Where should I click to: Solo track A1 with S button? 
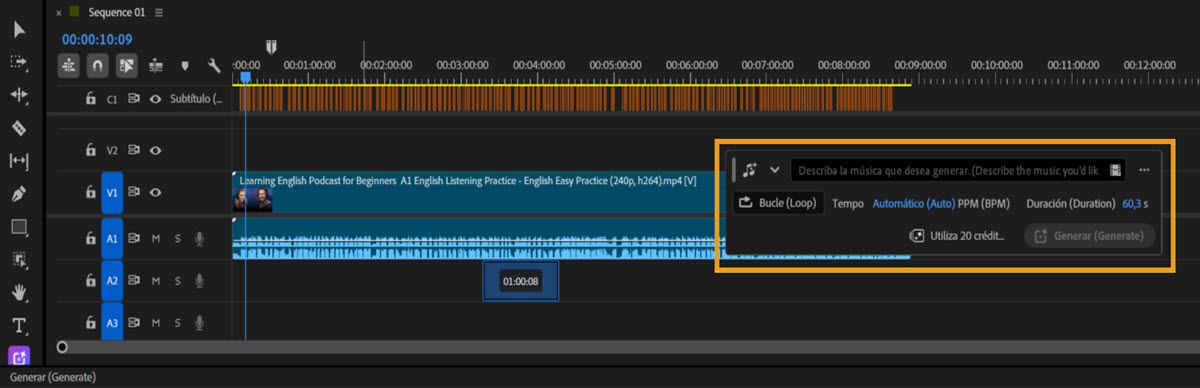(178, 239)
